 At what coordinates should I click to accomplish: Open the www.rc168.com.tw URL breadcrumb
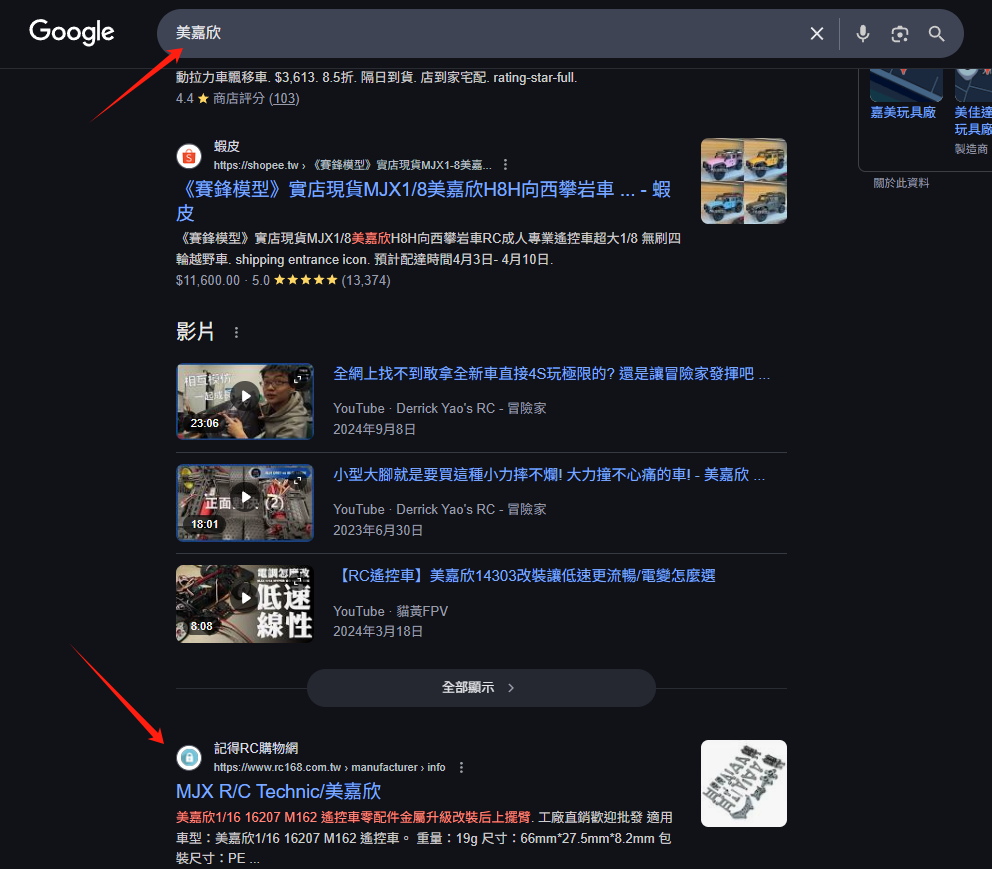pos(329,767)
